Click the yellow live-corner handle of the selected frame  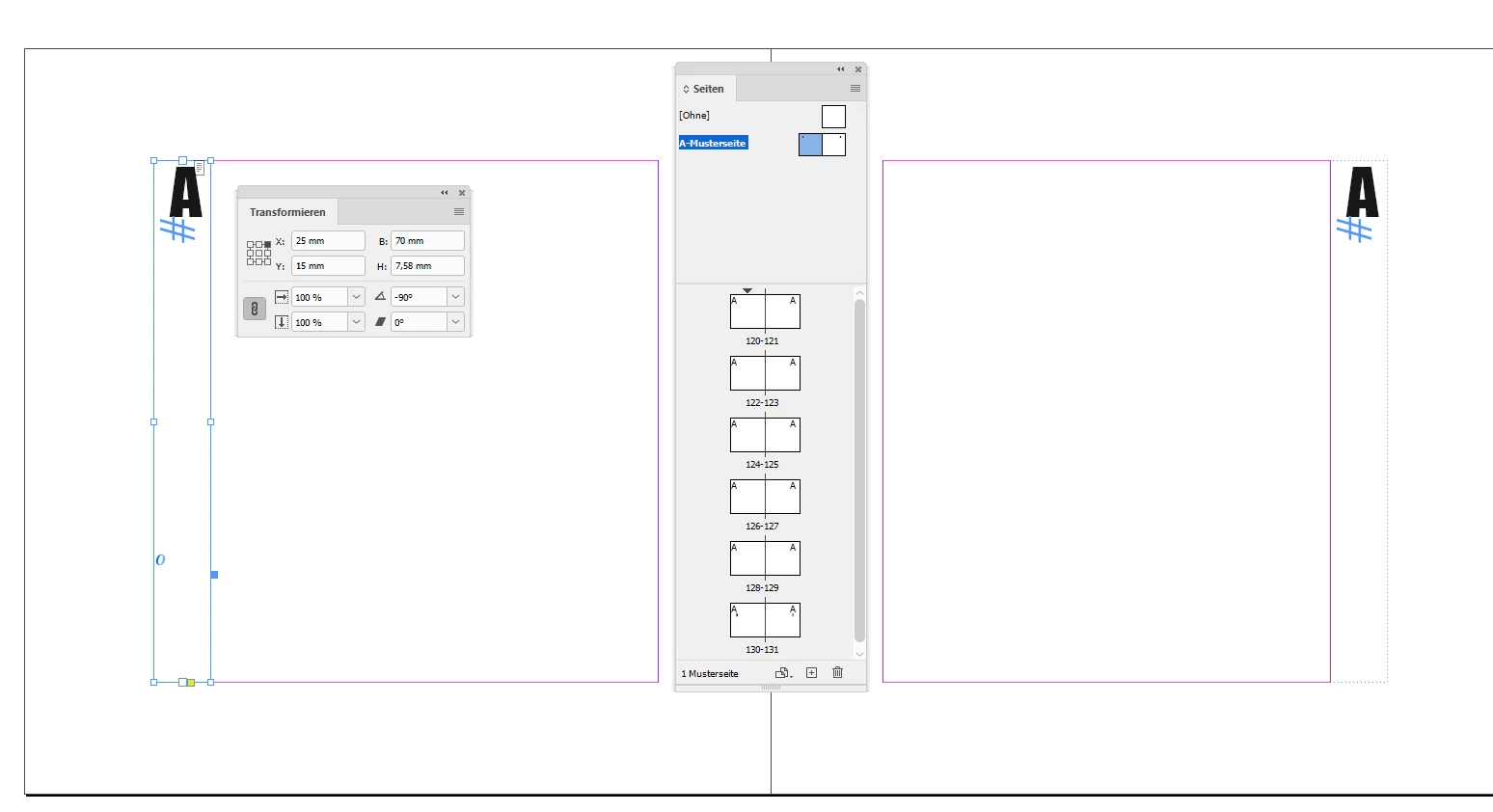[191, 683]
